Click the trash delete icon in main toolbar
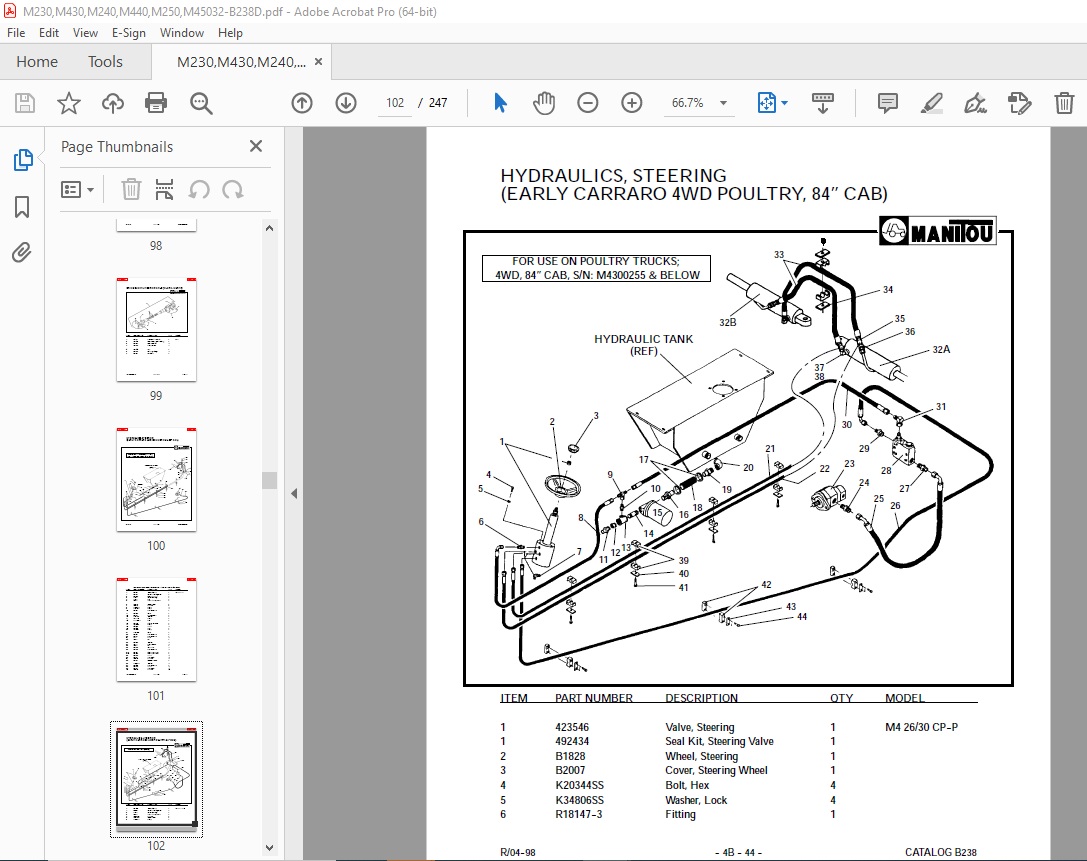Image resolution: width=1087 pixels, height=861 pixels. 1064,103
